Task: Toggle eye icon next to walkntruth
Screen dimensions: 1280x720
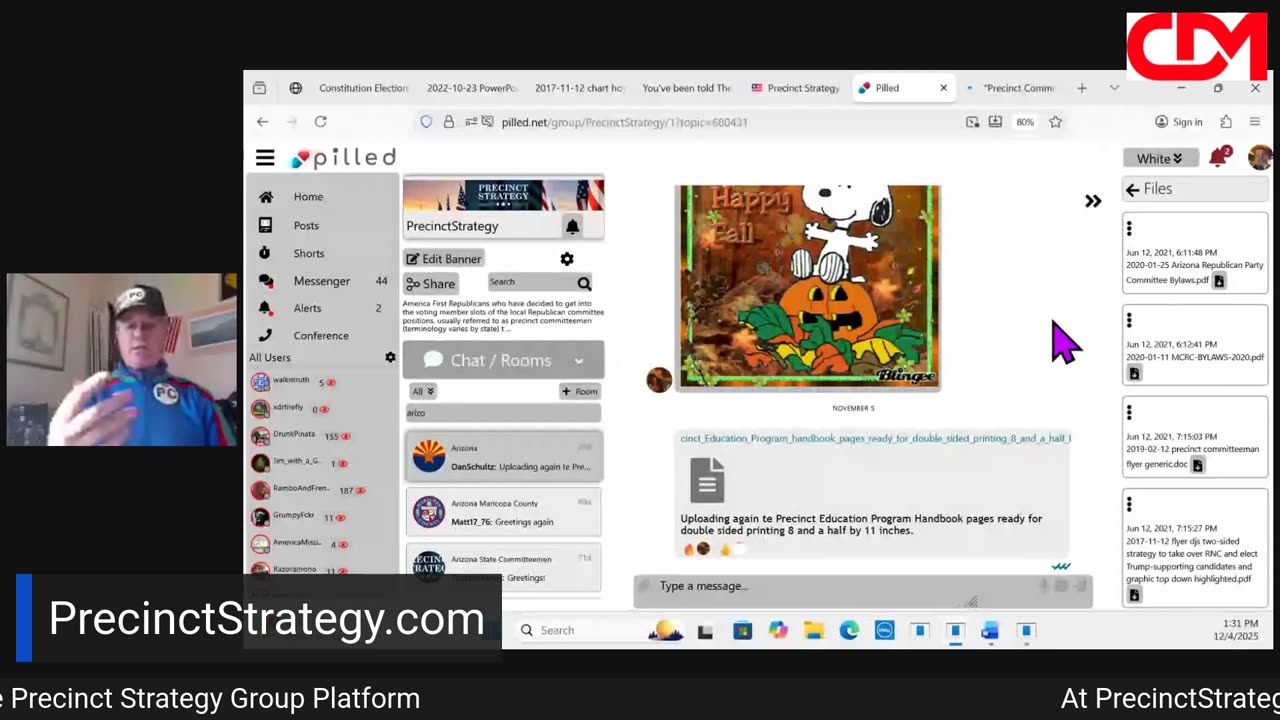Action: [x=331, y=383]
